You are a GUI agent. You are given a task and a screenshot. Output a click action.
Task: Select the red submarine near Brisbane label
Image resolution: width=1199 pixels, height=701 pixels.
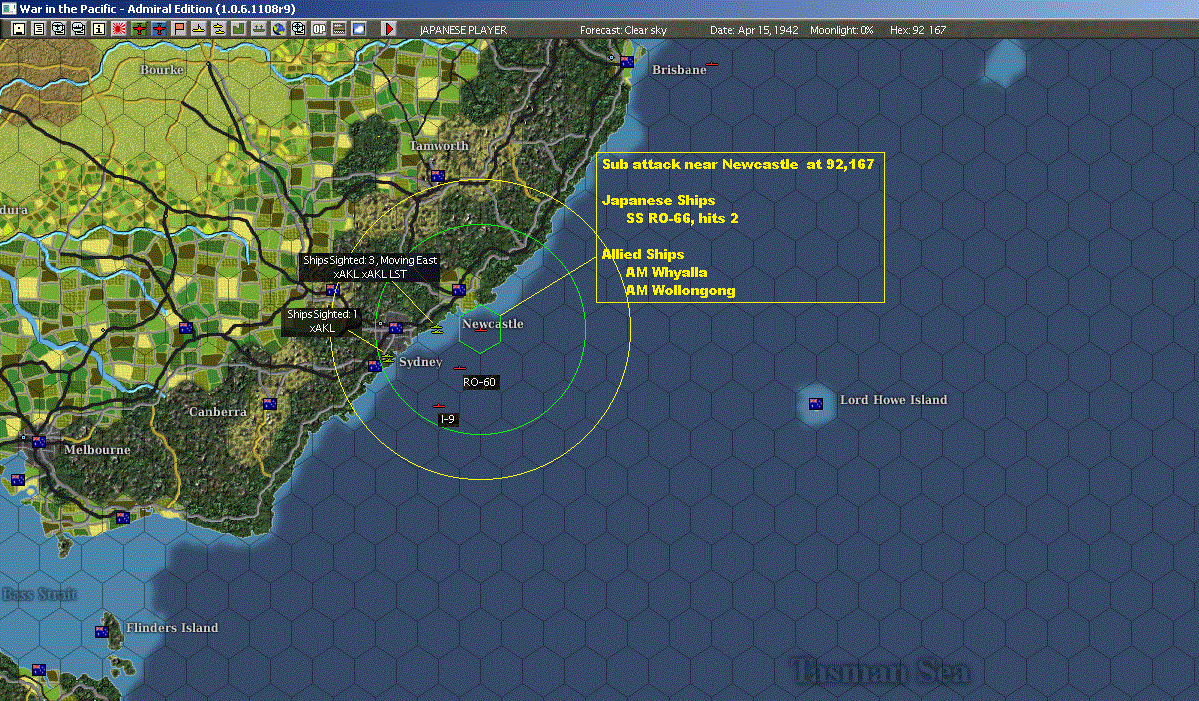(x=712, y=64)
